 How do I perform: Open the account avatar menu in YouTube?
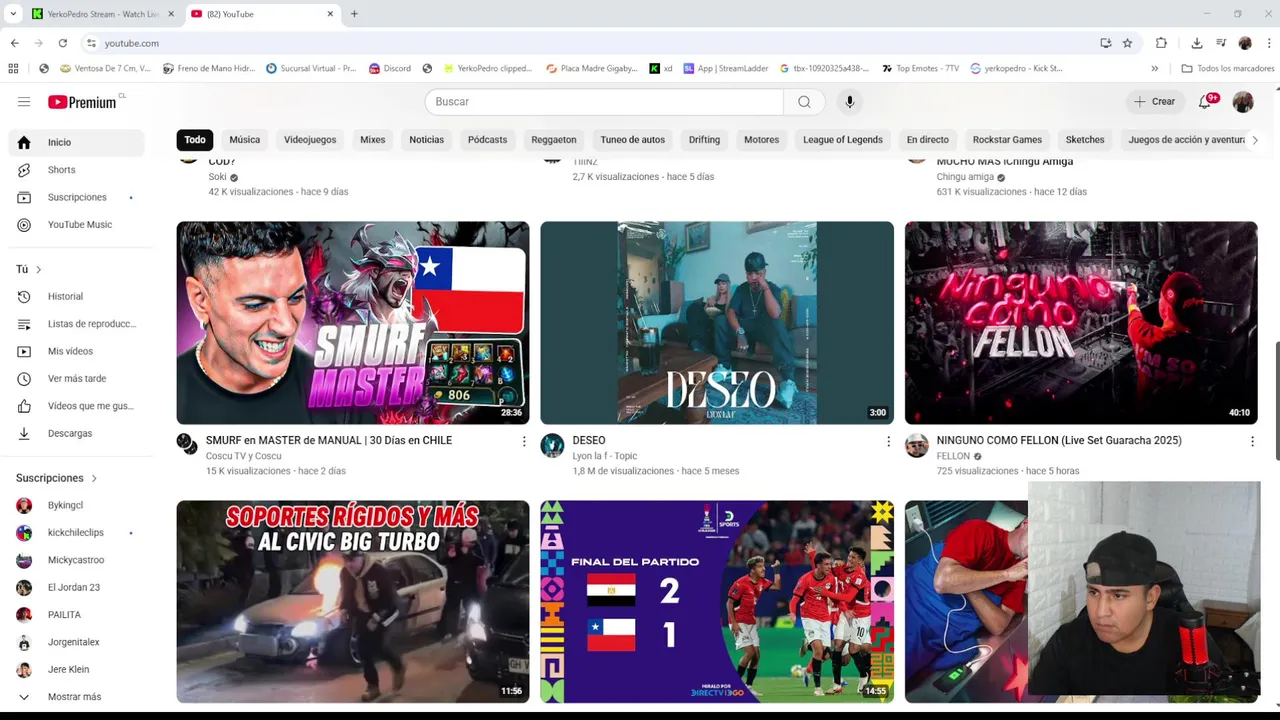(1243, 102)
